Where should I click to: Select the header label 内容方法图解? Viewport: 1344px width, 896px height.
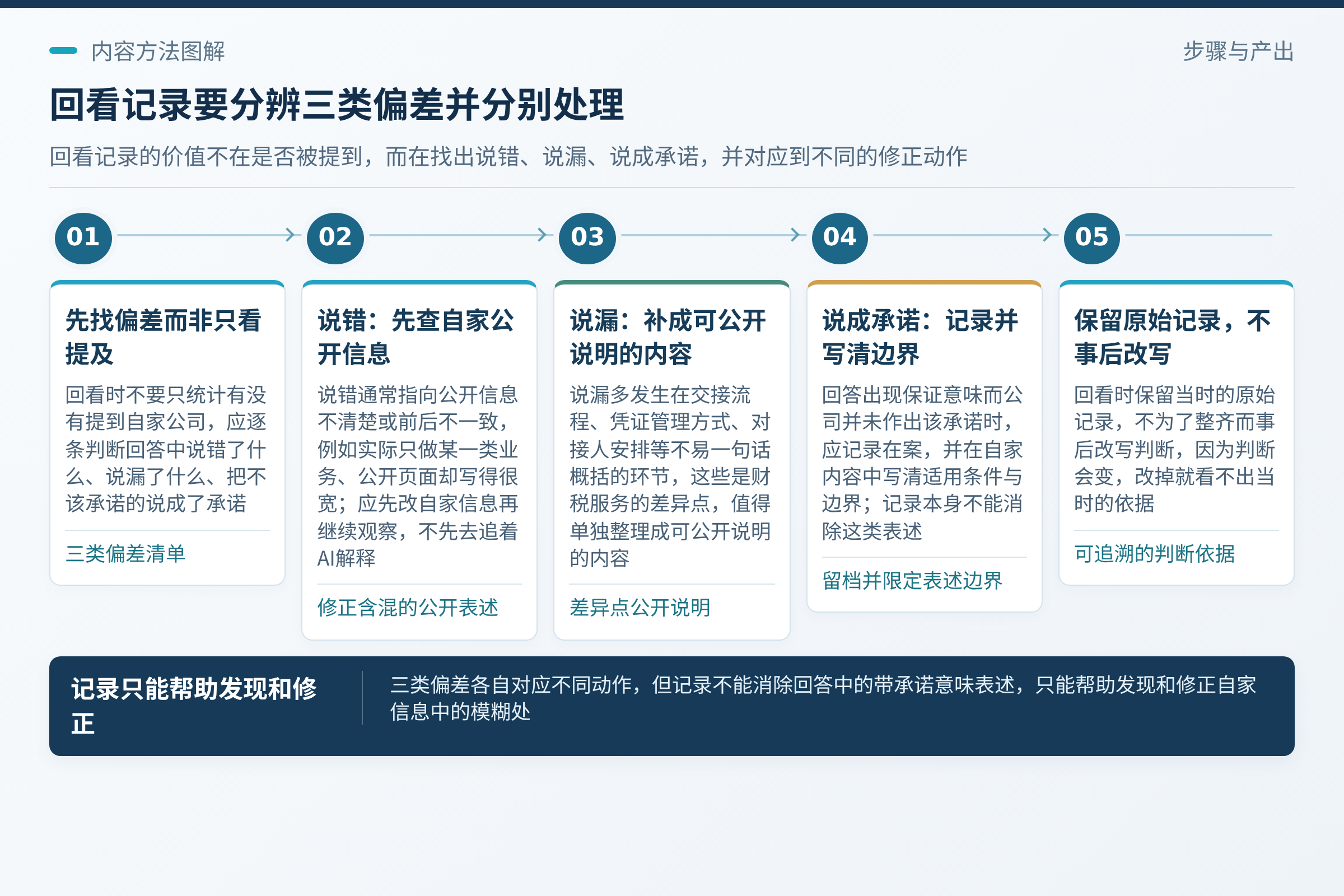158,52
